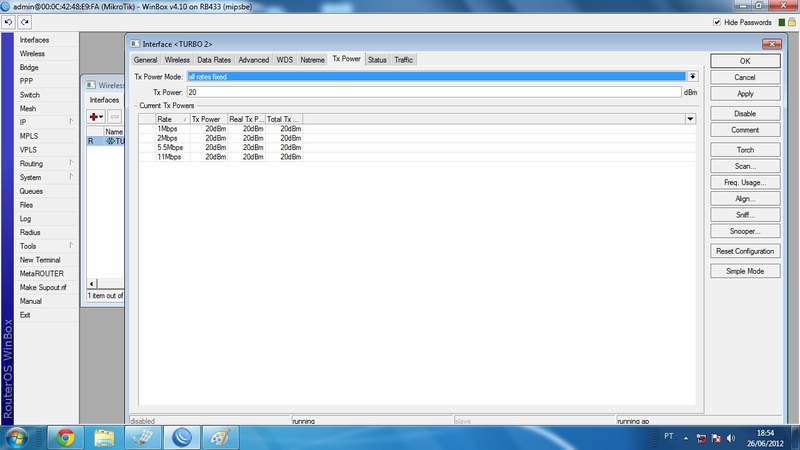800x450 pixels.
Task: Select the 5.5Mbps rate row
Action: pos(417,147)
